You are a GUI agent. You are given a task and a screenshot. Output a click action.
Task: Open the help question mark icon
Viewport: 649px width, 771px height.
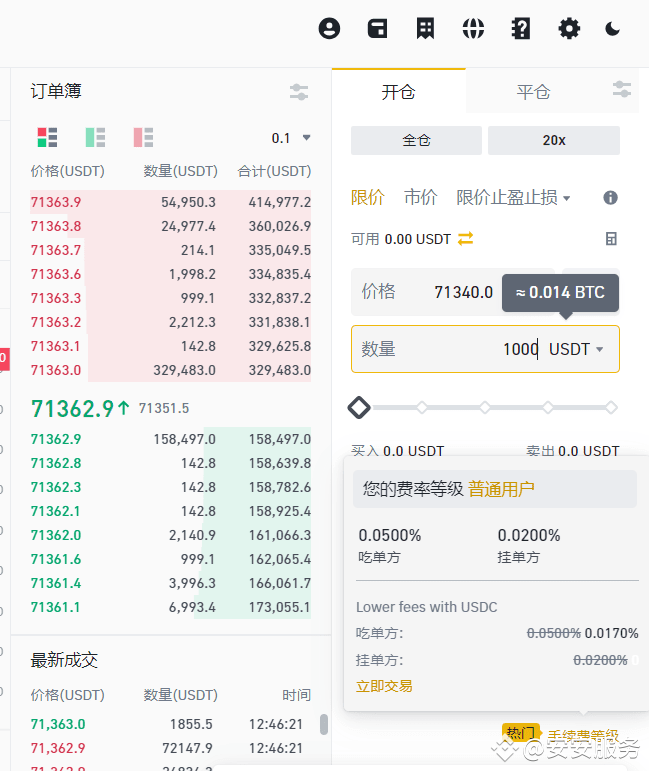point(521,28)
